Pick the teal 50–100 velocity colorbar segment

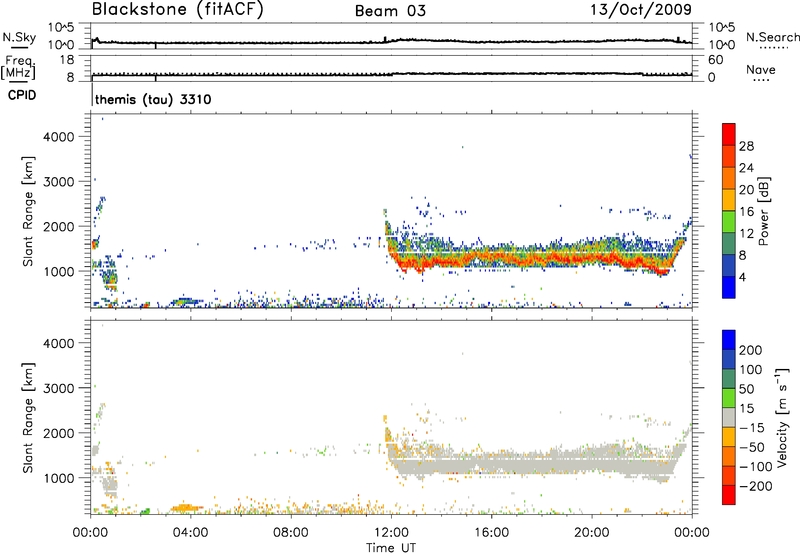[729, 379]
